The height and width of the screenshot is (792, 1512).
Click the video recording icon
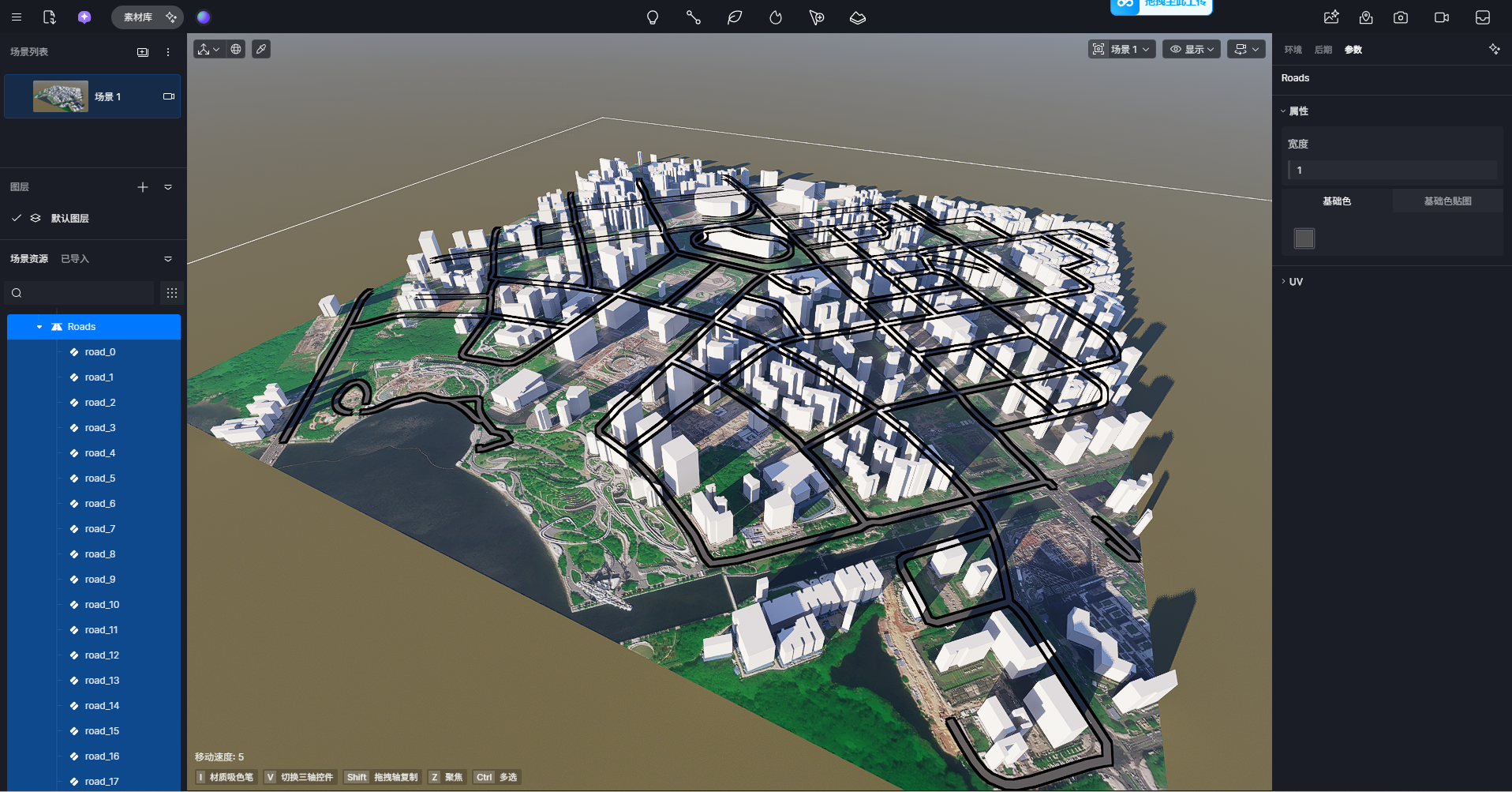click(1442, 17)
